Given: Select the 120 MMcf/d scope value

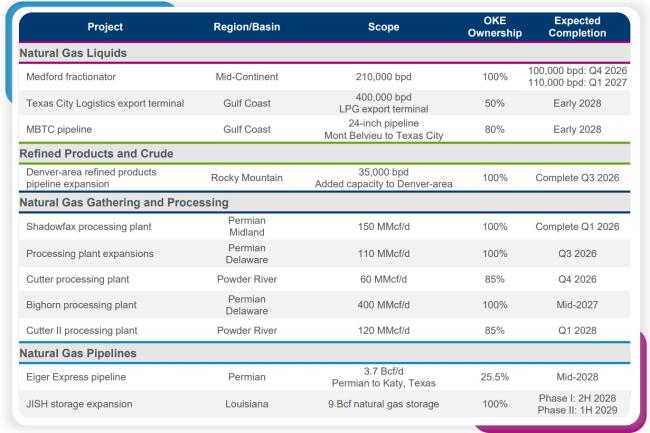Looking at the screenshot, I should (383, 330).
